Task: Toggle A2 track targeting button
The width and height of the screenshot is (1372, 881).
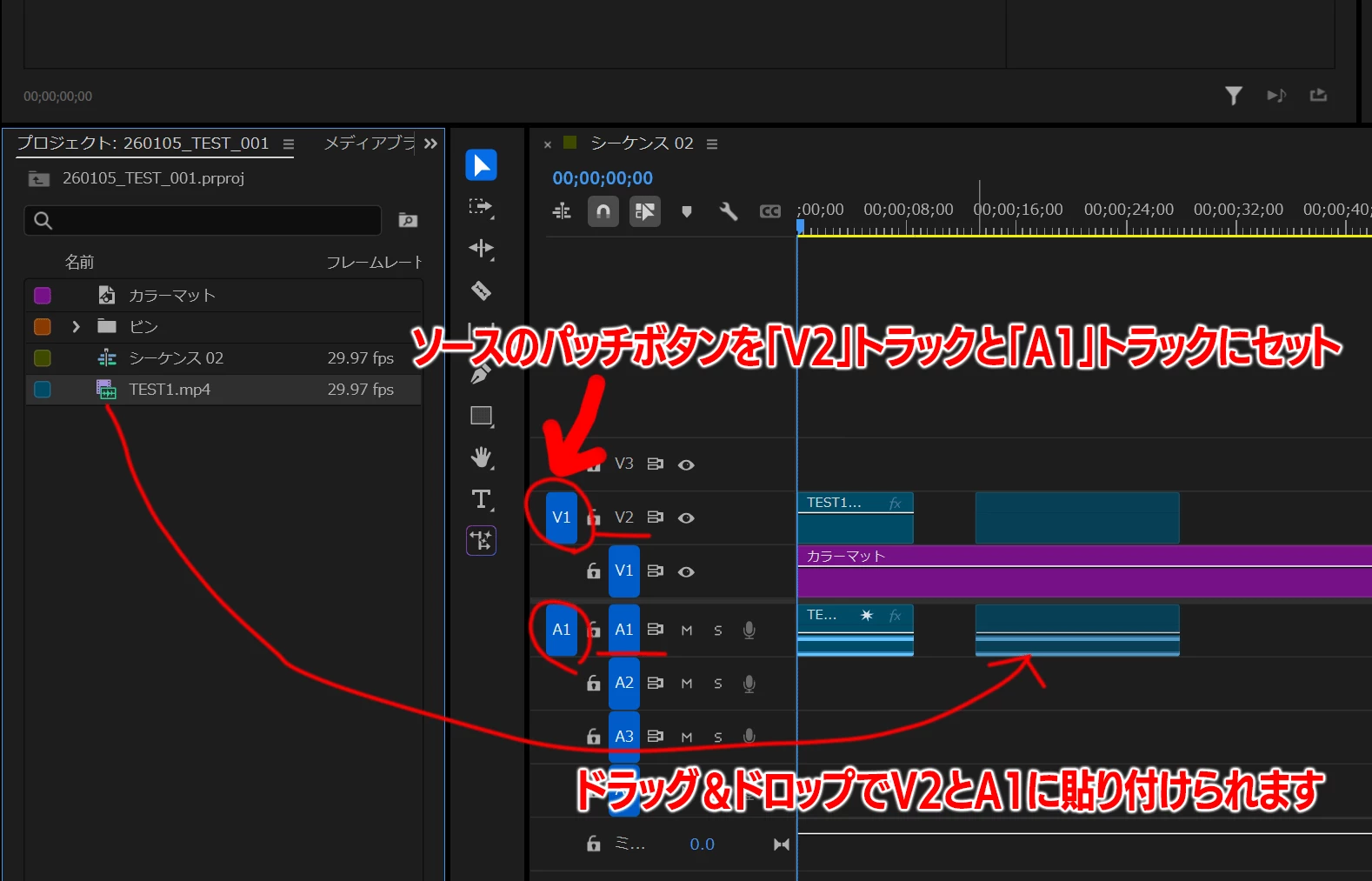Action: click(624, 684)
